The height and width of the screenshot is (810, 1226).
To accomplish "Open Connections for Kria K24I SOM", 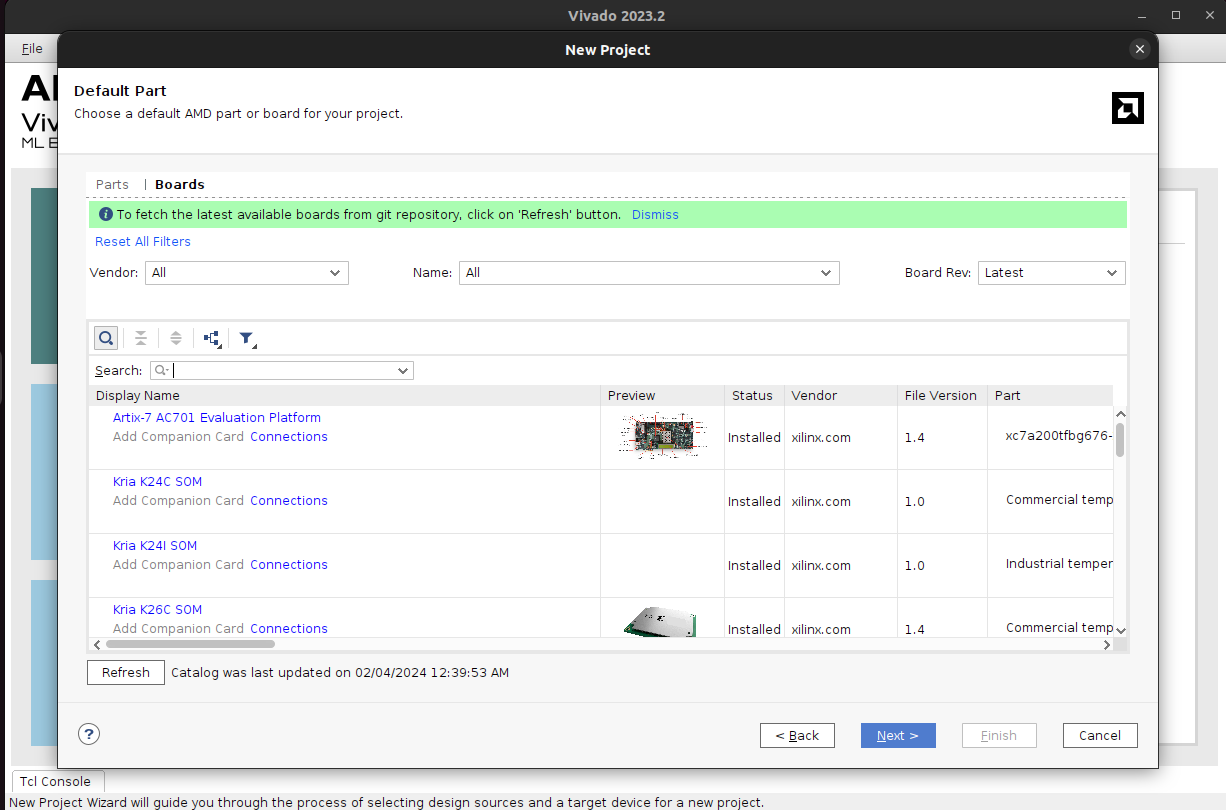I will coord(289,564).
